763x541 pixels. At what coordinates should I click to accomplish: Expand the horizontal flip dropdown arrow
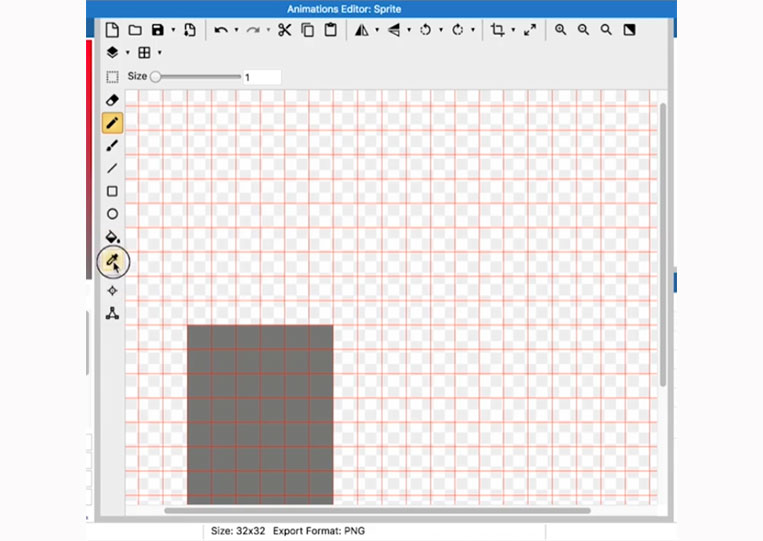(x=377, y=30)
